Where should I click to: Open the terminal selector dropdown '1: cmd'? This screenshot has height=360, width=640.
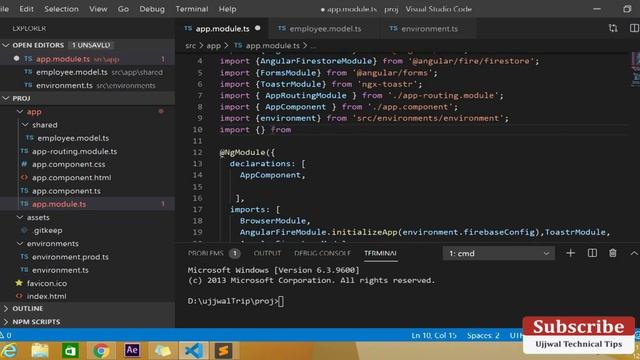point(499,253)
